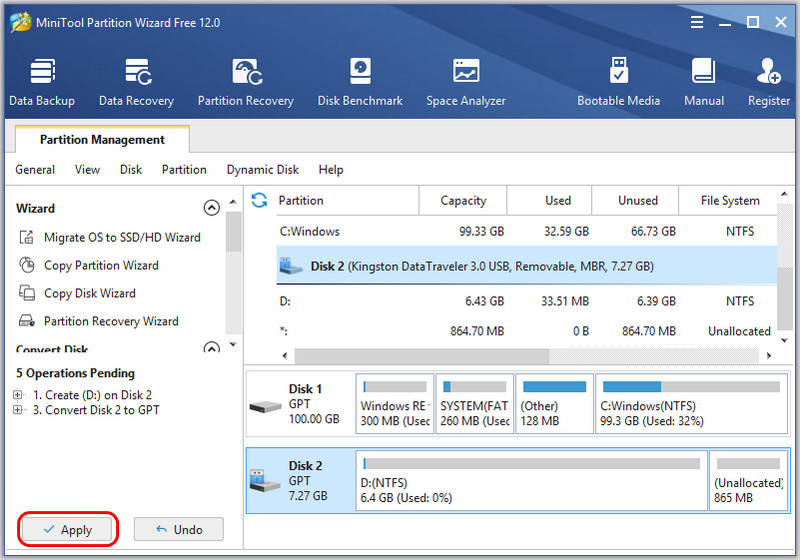This screenshot has width=800, height=560.
Task: Start Copy Partition Wizard
Action: (x=101, y=265)
